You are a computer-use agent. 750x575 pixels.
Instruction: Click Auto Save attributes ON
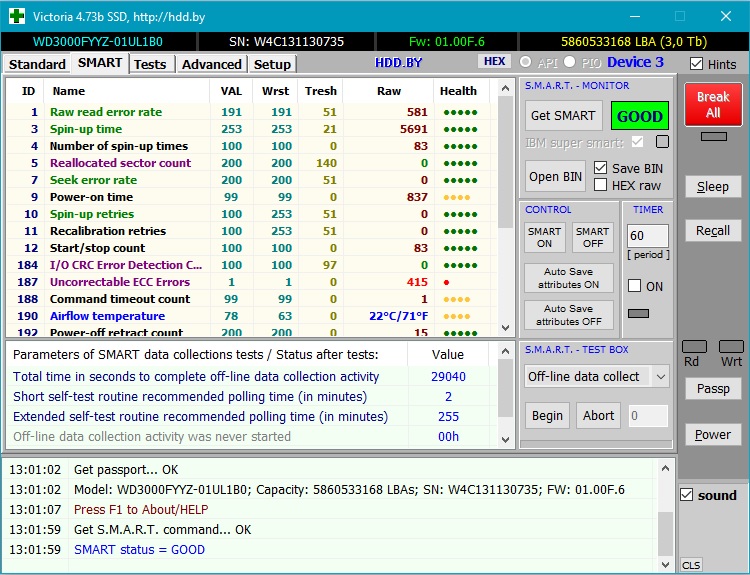point(569,278)
